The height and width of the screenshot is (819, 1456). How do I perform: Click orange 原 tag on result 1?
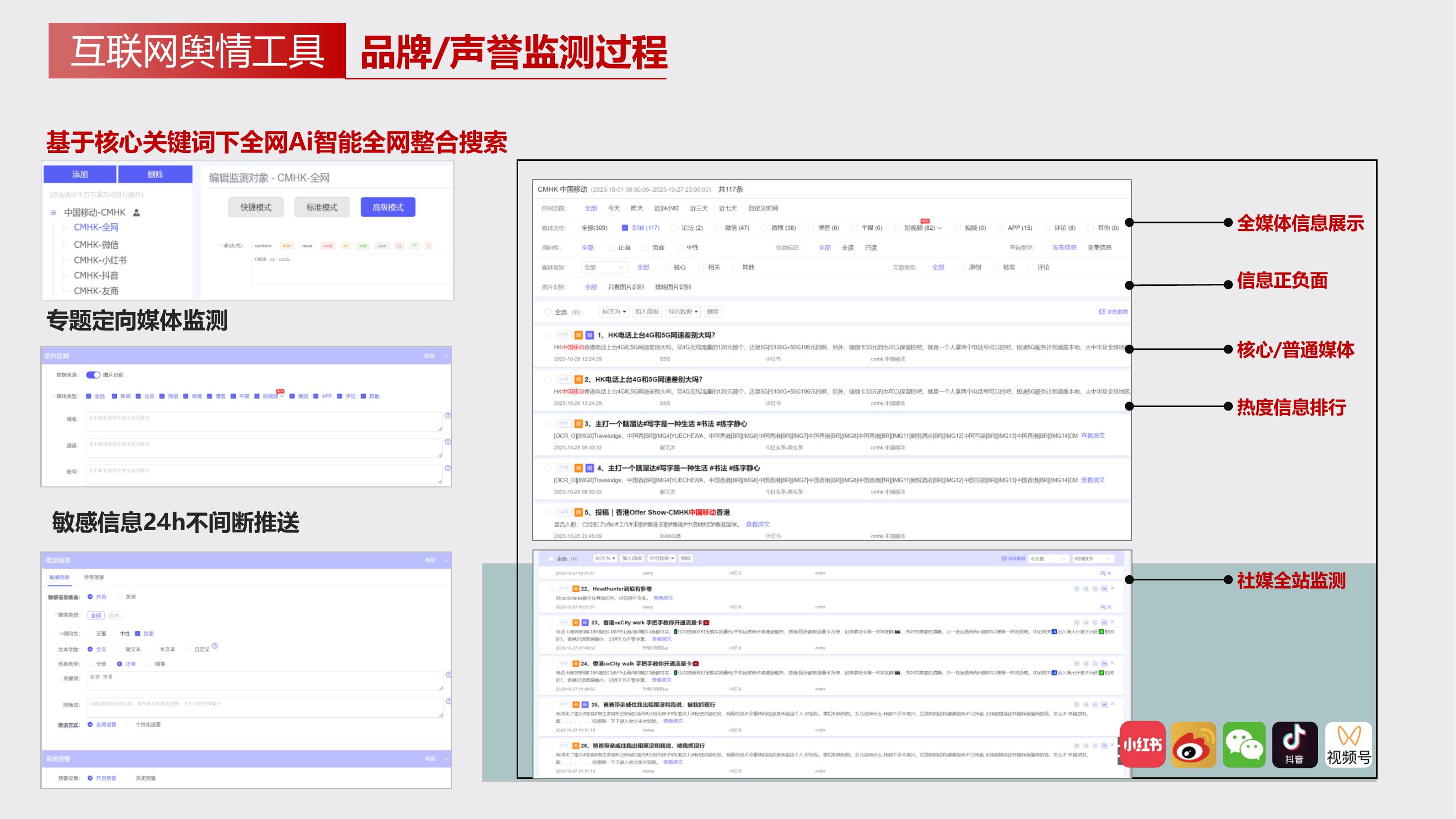tap(578, 335)
